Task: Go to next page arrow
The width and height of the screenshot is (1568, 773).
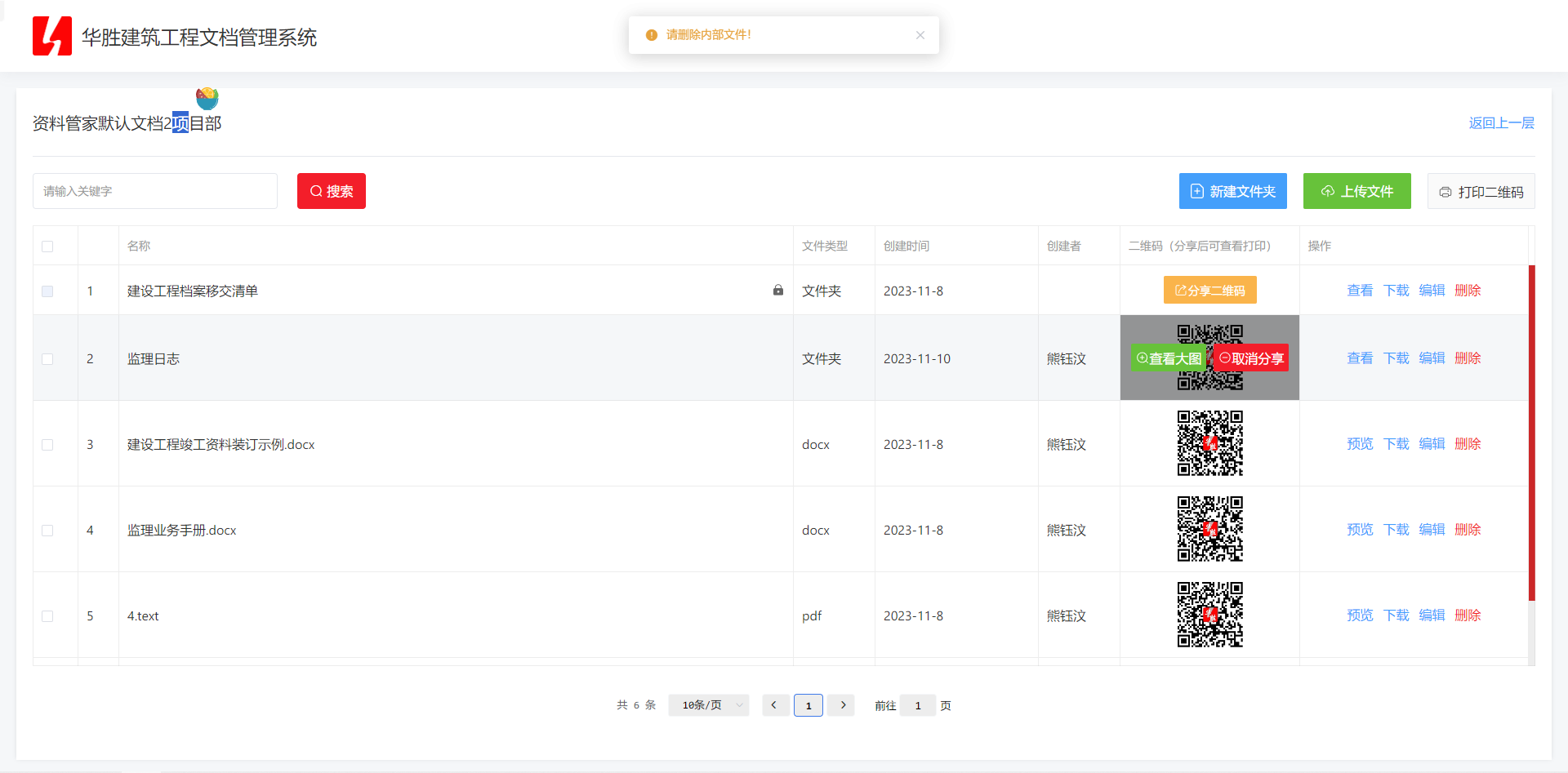Action: (841, 705)
